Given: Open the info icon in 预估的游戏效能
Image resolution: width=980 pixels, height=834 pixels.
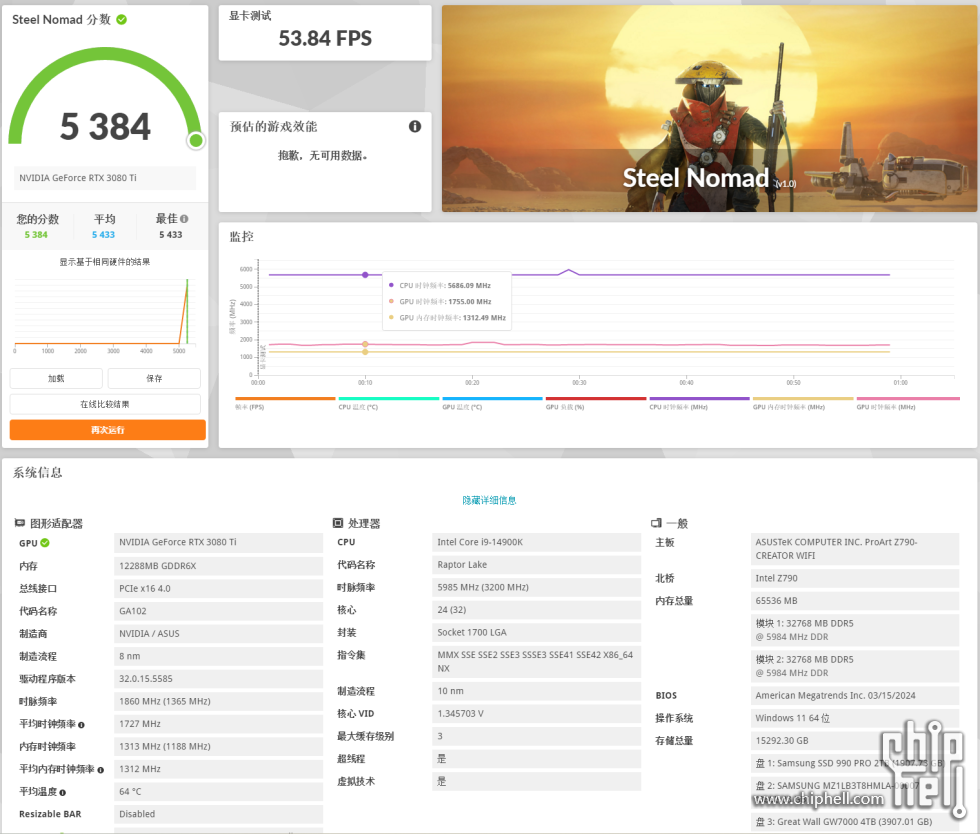Looking at the screenshot, I should 415,126.
